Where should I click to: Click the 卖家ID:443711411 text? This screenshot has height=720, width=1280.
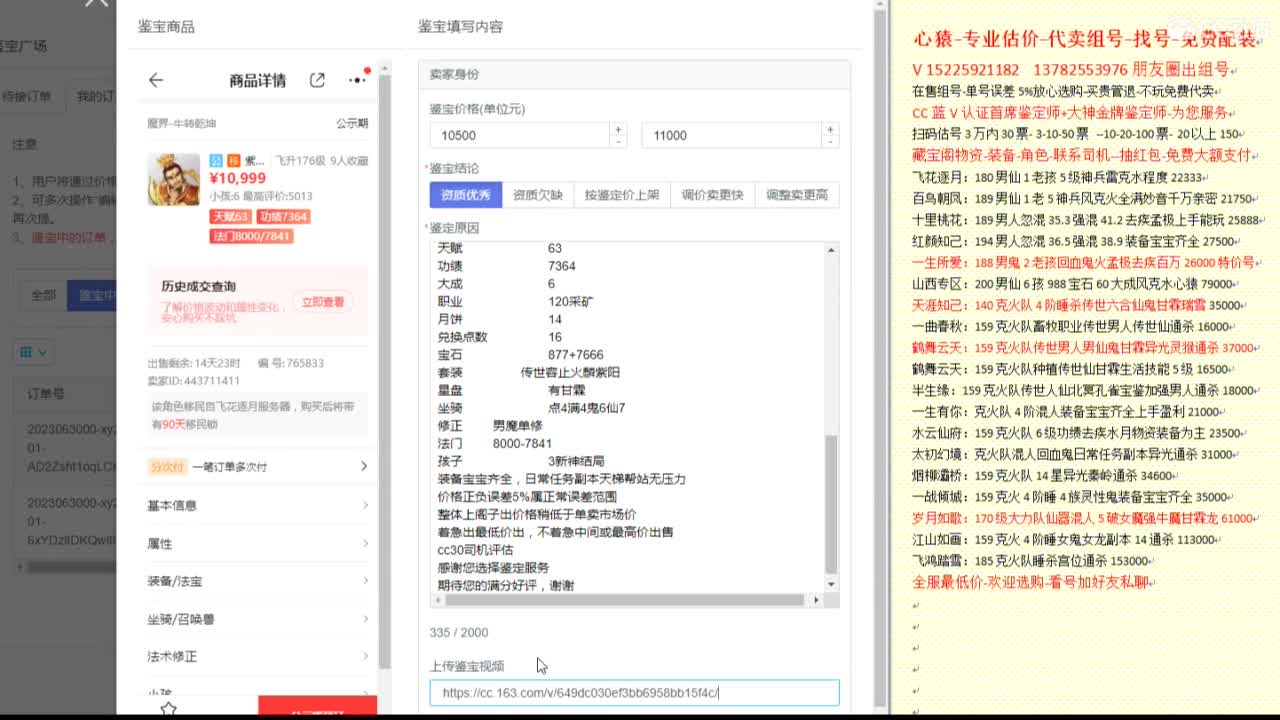pyautogui.click(x=193, y=381)
